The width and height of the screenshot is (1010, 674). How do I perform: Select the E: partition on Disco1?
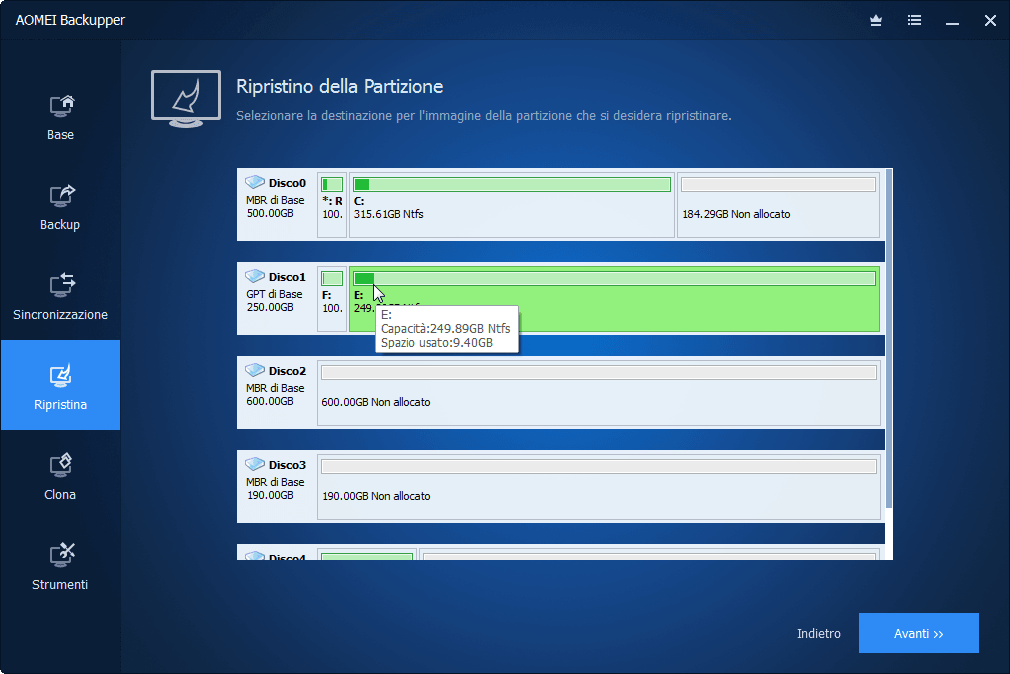click(x=615, y=299)
